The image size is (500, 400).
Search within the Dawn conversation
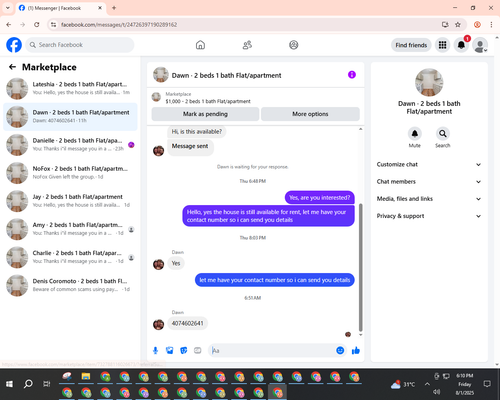coord(442,134)
